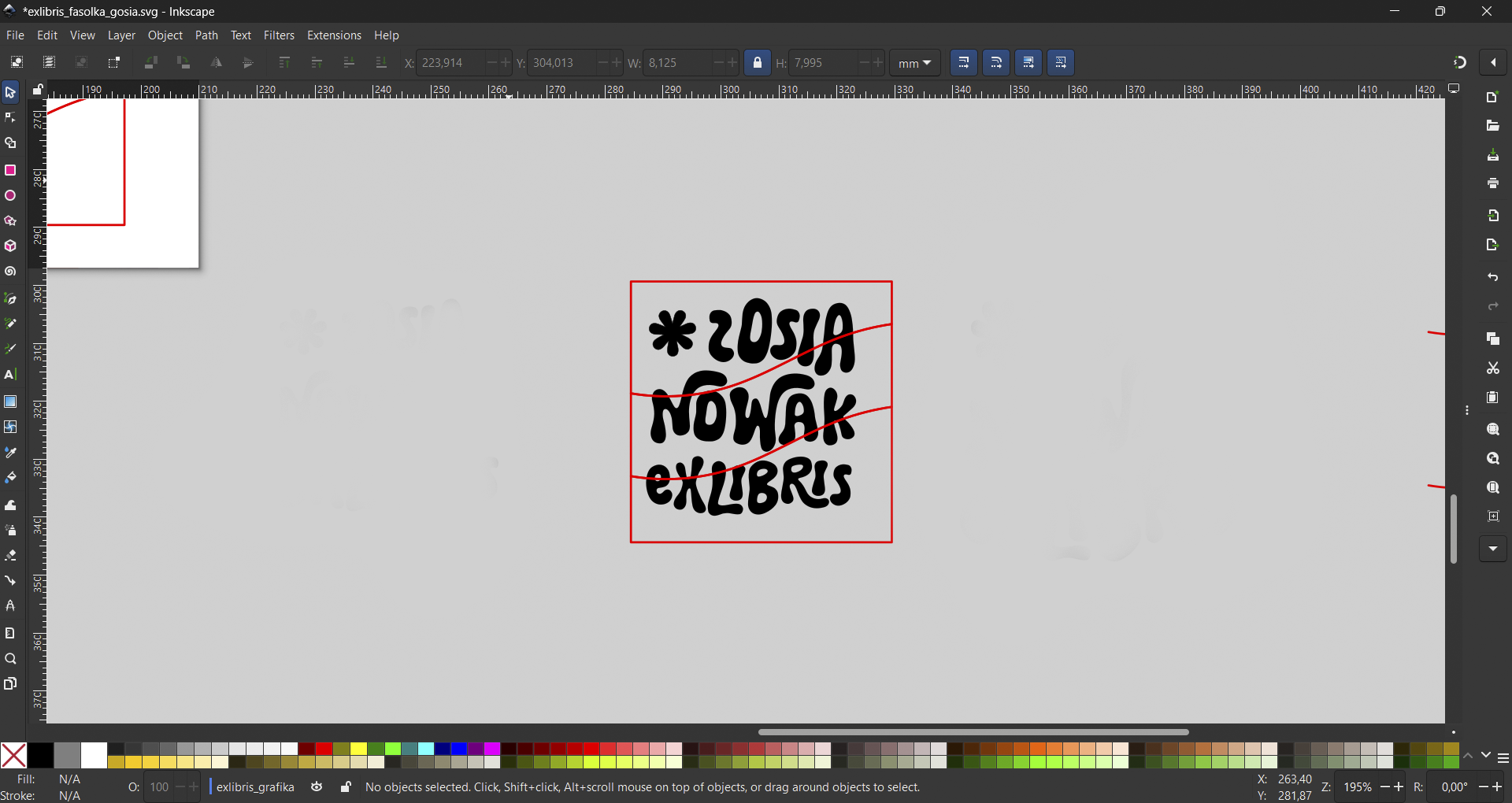Open the Extensions menu
This screenshot has height=803, width=1512.
[334, 35]
